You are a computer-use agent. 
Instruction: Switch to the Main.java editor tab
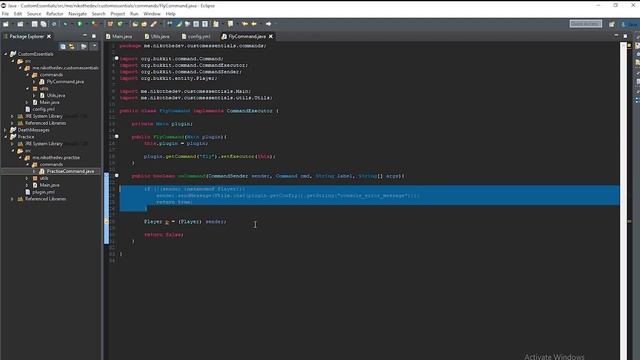[119, 36]
